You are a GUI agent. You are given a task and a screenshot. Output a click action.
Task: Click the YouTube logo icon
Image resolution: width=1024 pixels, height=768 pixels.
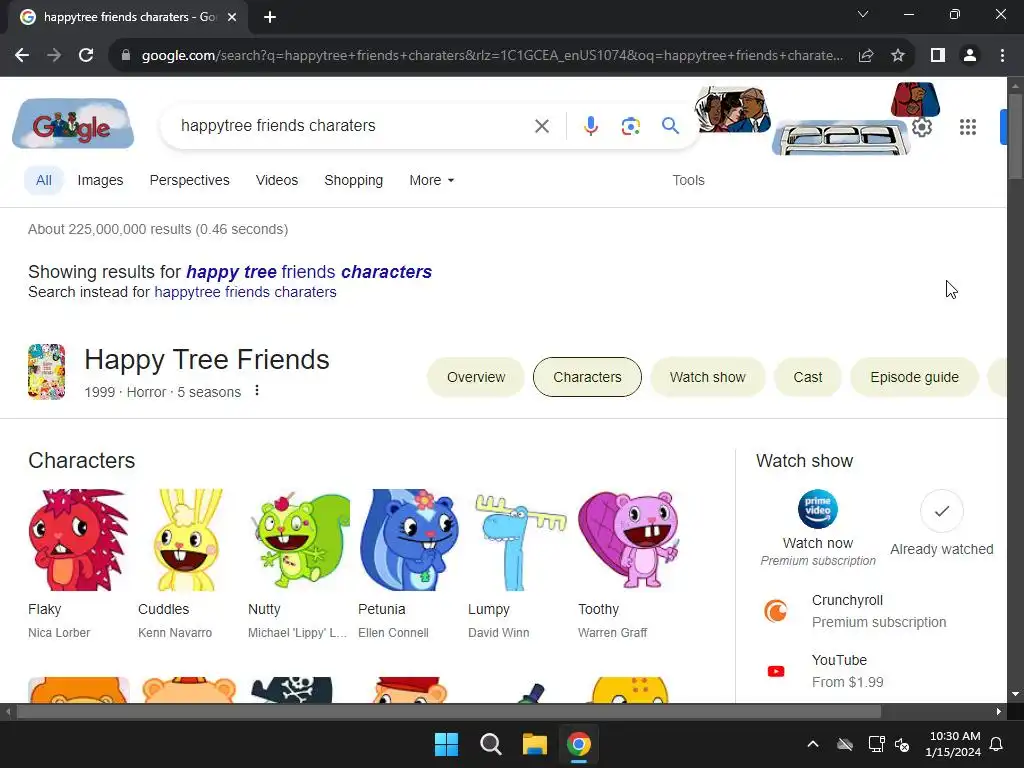776,671
